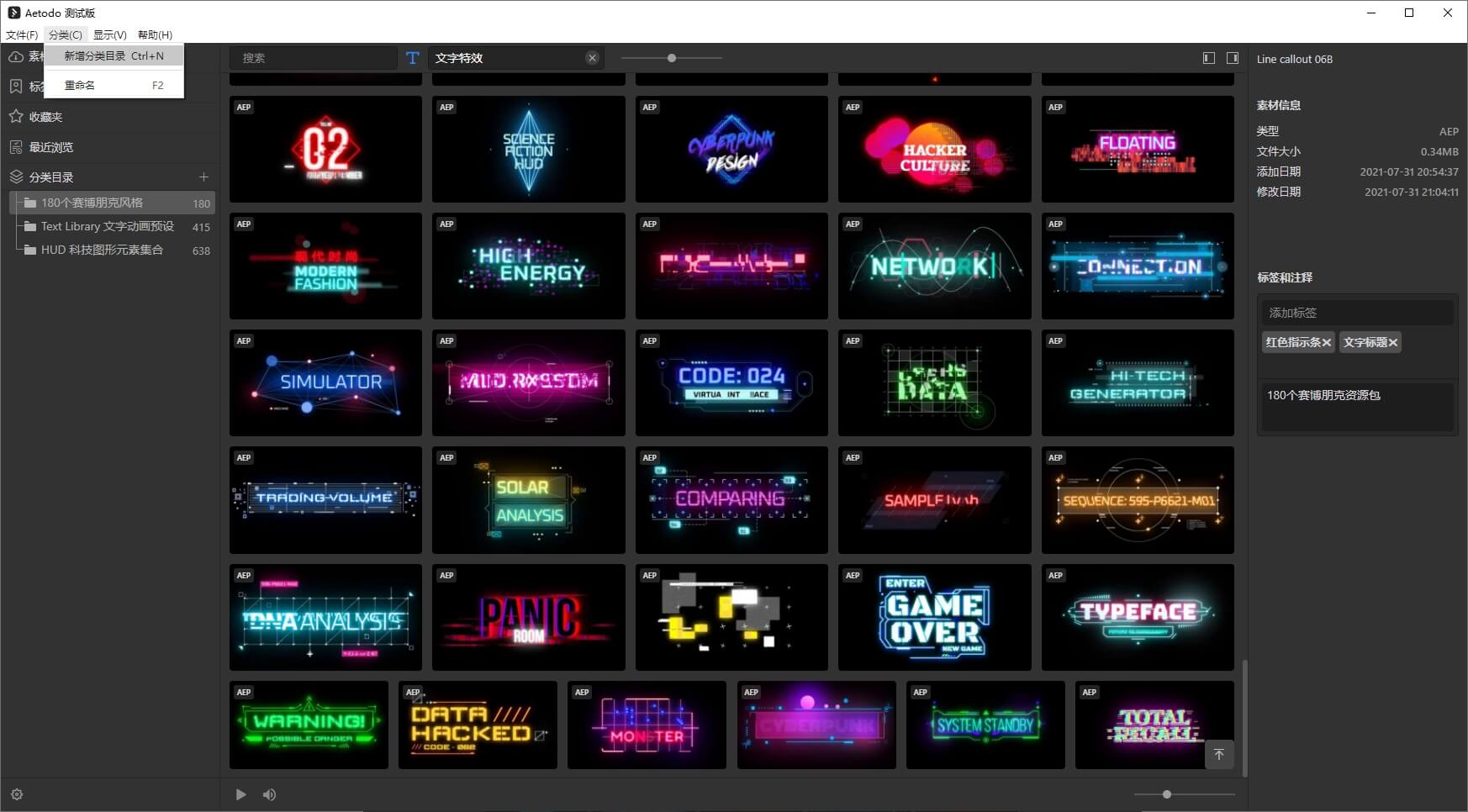Screen dimensions: 1468x812
Task: Select HIGH ENERGY thumbnail
Action: 528,266
